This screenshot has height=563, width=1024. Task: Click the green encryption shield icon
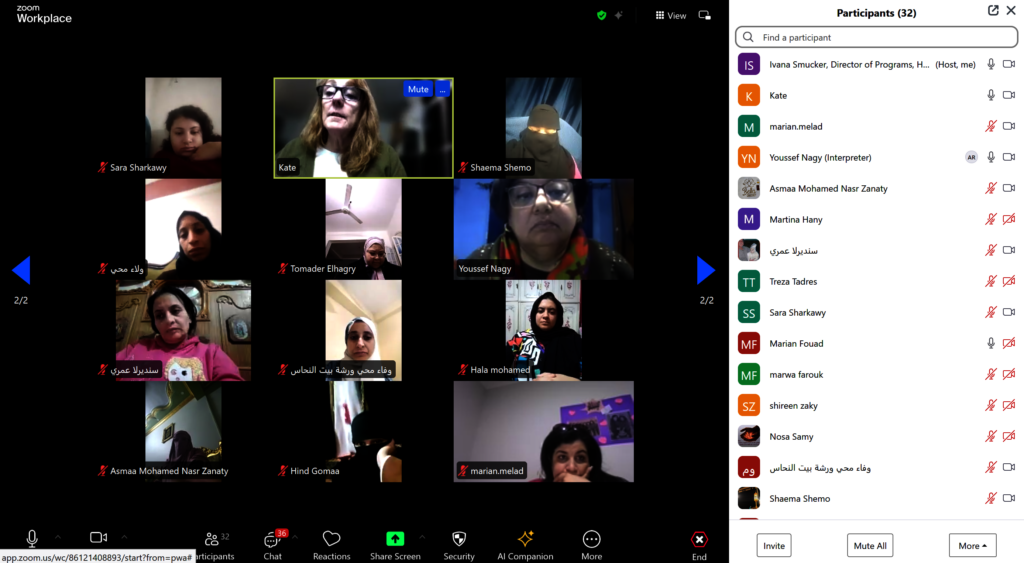tap(601, 15)
